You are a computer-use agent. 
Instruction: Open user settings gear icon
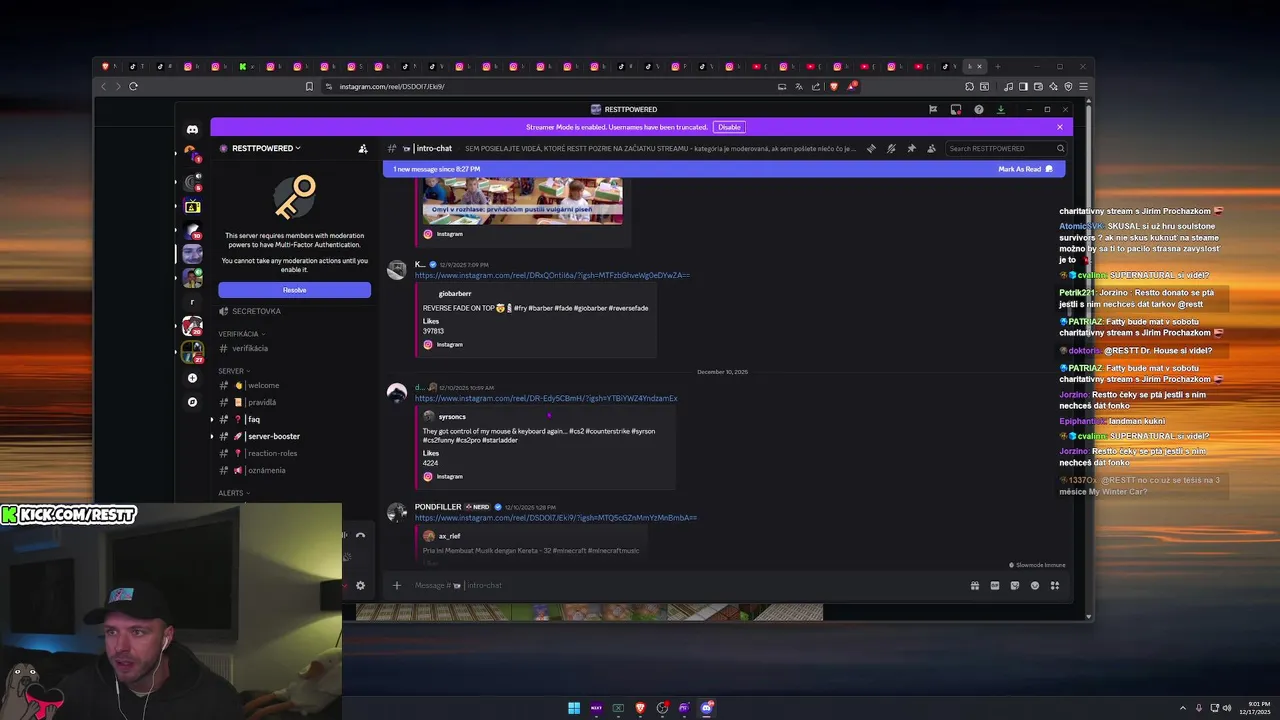(360, 585)
